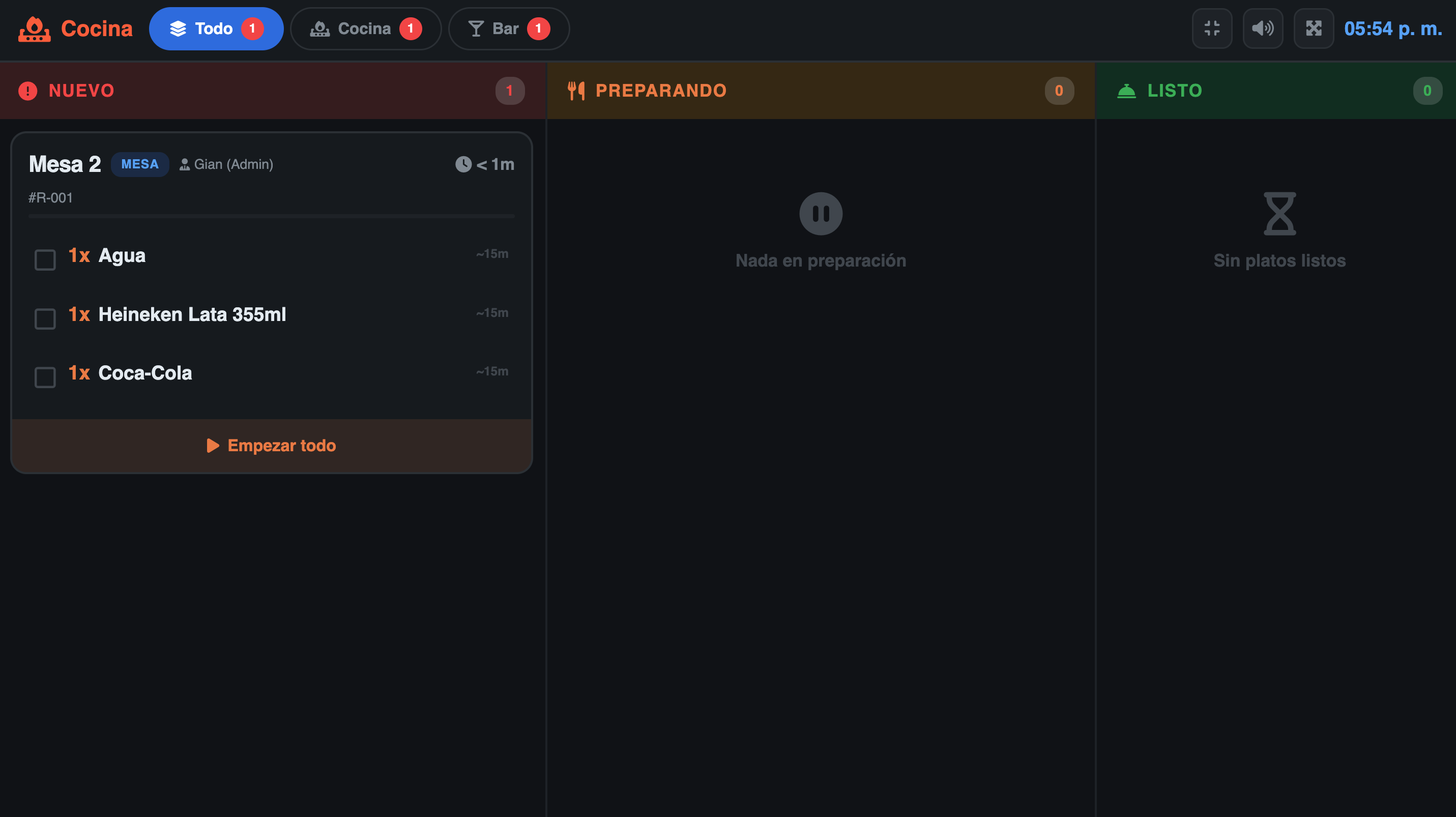Click the Coca-Cola item name
The width and height of the screenshot is (1456, 817).
145,373
